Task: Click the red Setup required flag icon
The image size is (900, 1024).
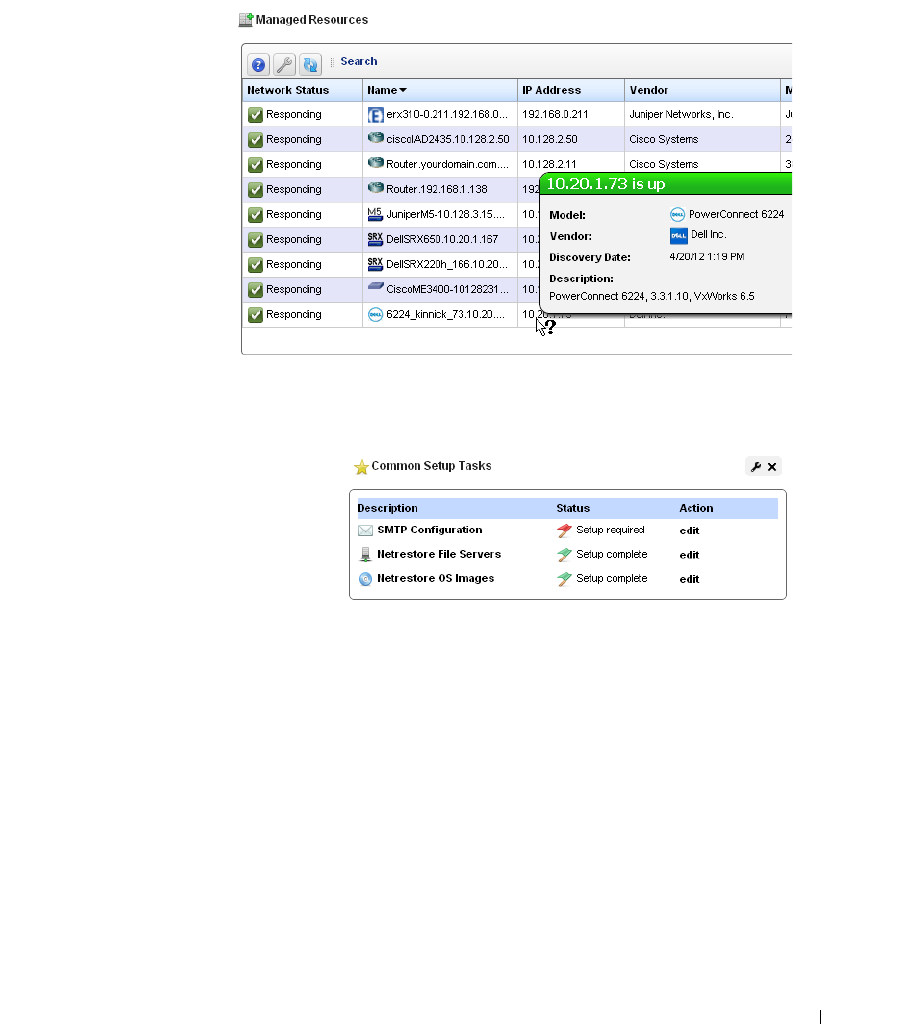Action: pyautogui.click(x=564, y=531)
